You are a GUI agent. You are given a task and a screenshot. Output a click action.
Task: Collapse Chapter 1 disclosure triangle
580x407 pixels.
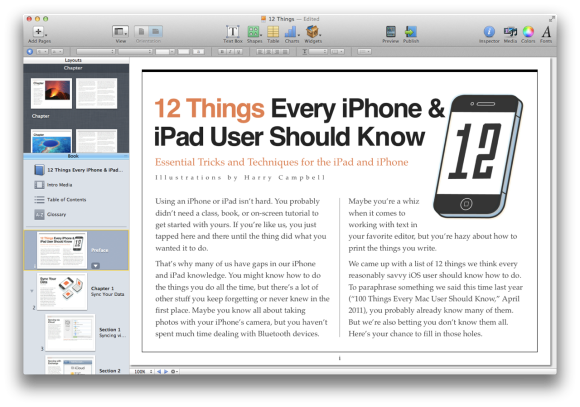click(32, 291)
